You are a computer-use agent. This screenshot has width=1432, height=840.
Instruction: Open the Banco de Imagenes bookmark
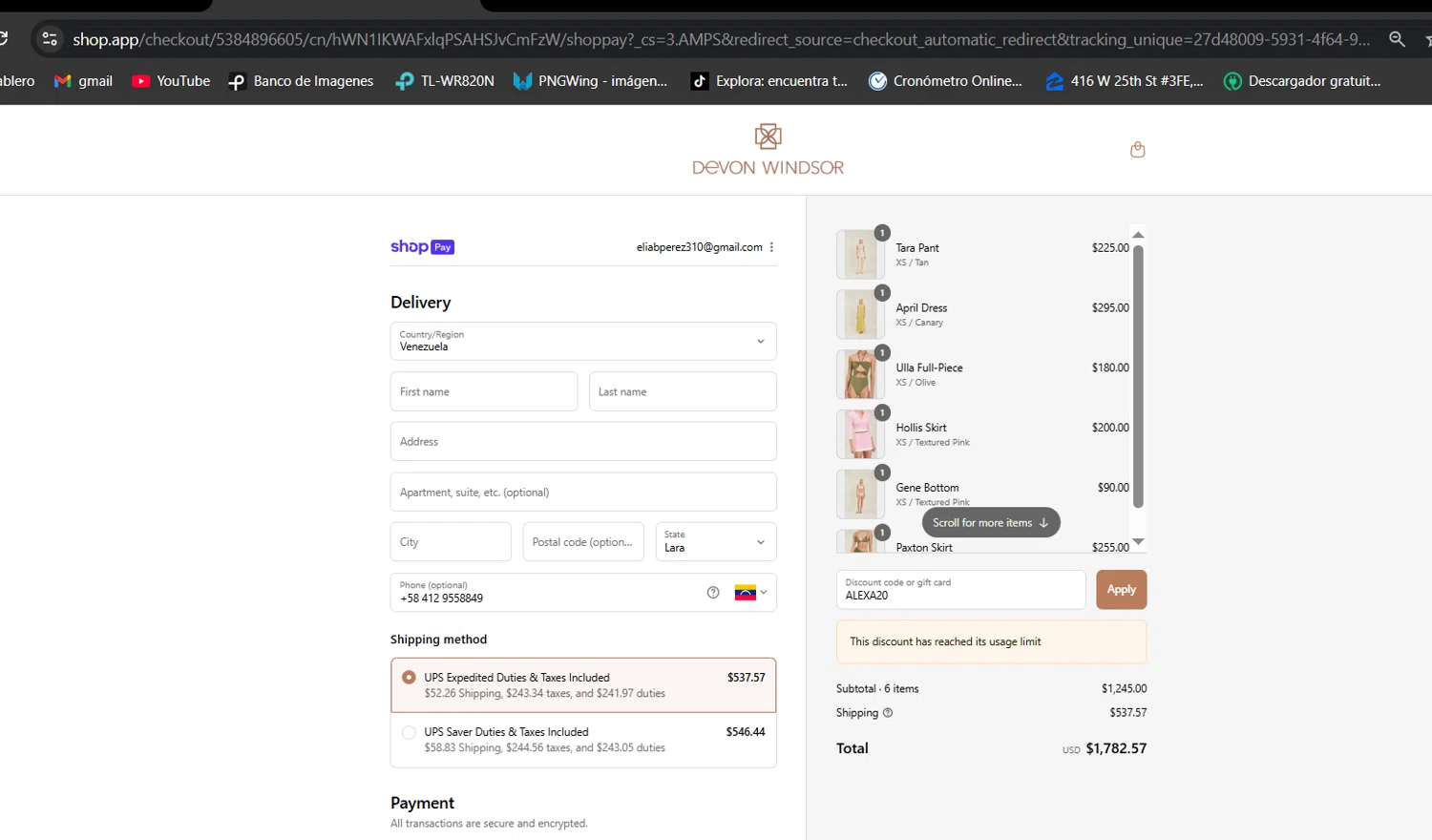pyautogui.click(x=301, y=81)
